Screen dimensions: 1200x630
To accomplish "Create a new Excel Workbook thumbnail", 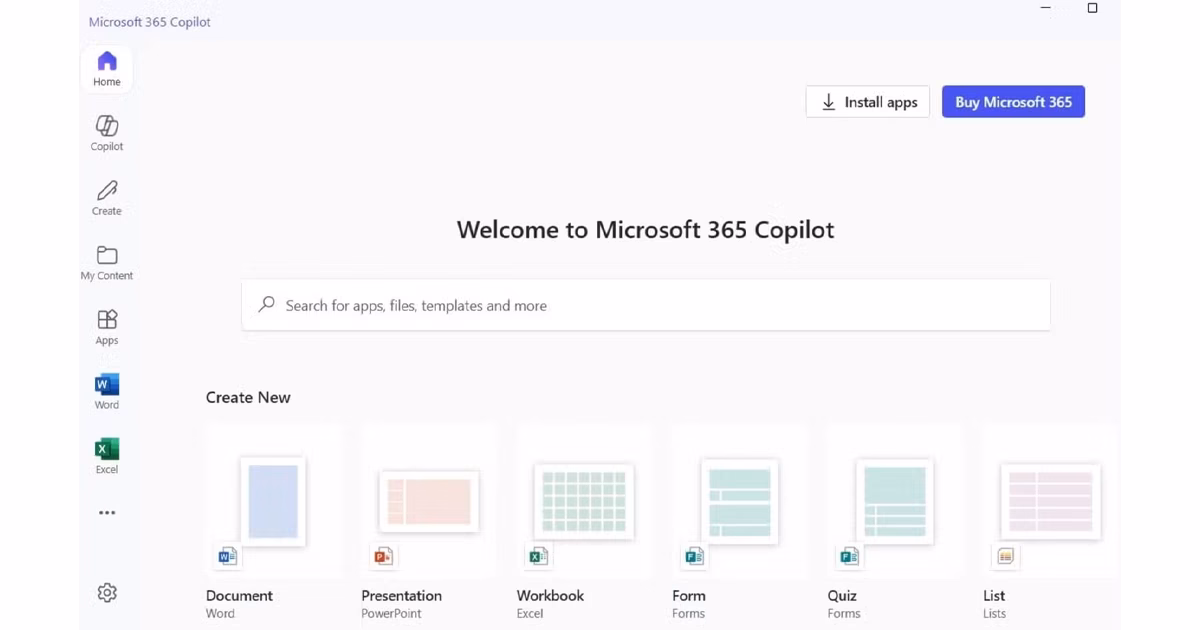I will (x=584, y=500).
